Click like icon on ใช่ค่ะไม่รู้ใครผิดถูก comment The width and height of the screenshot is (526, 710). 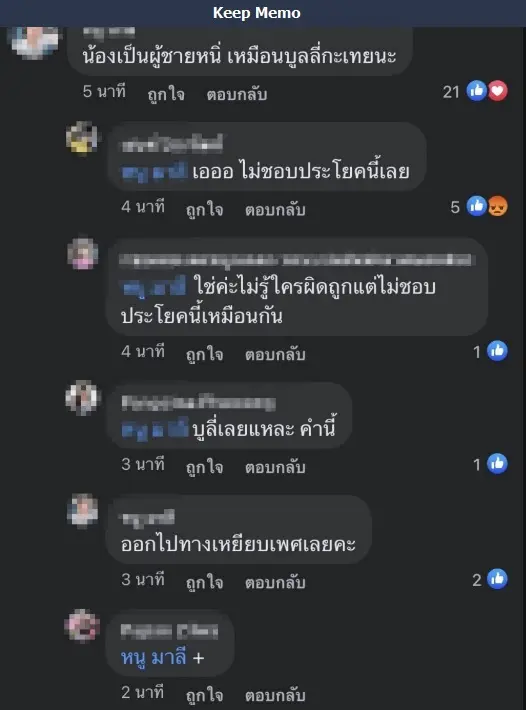click(497, 351)
